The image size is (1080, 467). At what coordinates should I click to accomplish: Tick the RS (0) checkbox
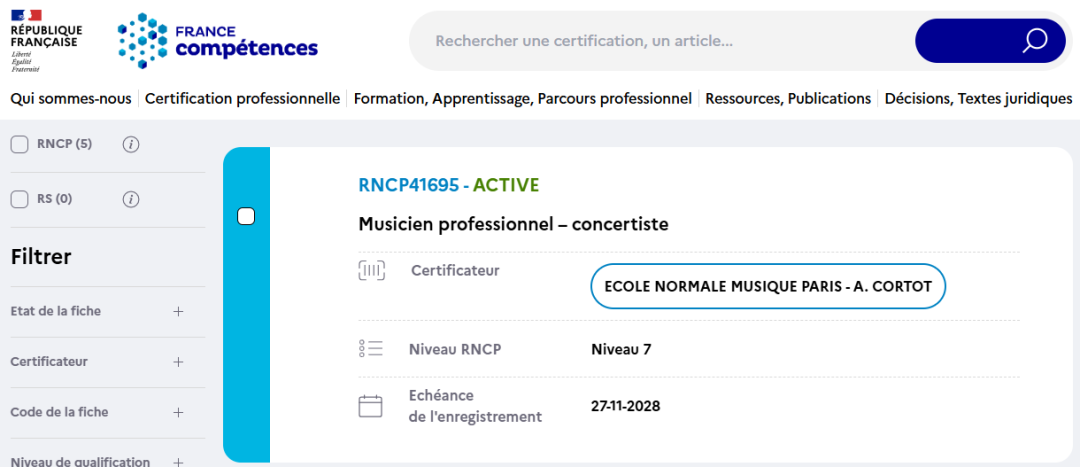point(19,199)
